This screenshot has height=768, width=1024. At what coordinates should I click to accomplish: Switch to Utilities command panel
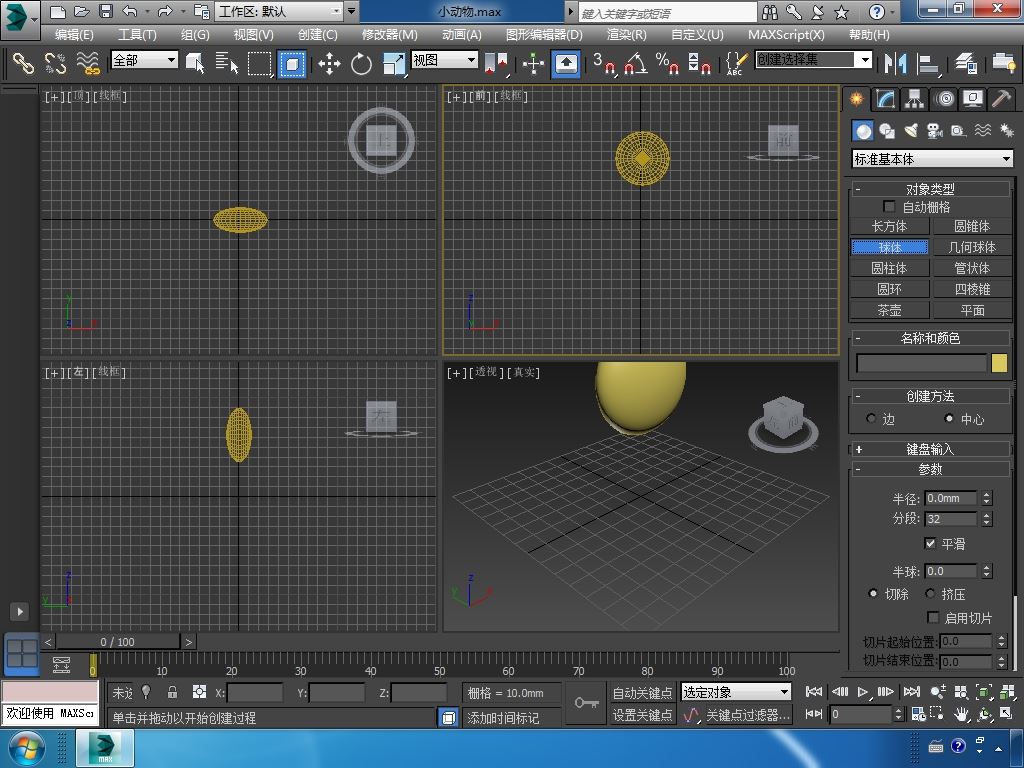point(1001,99)
